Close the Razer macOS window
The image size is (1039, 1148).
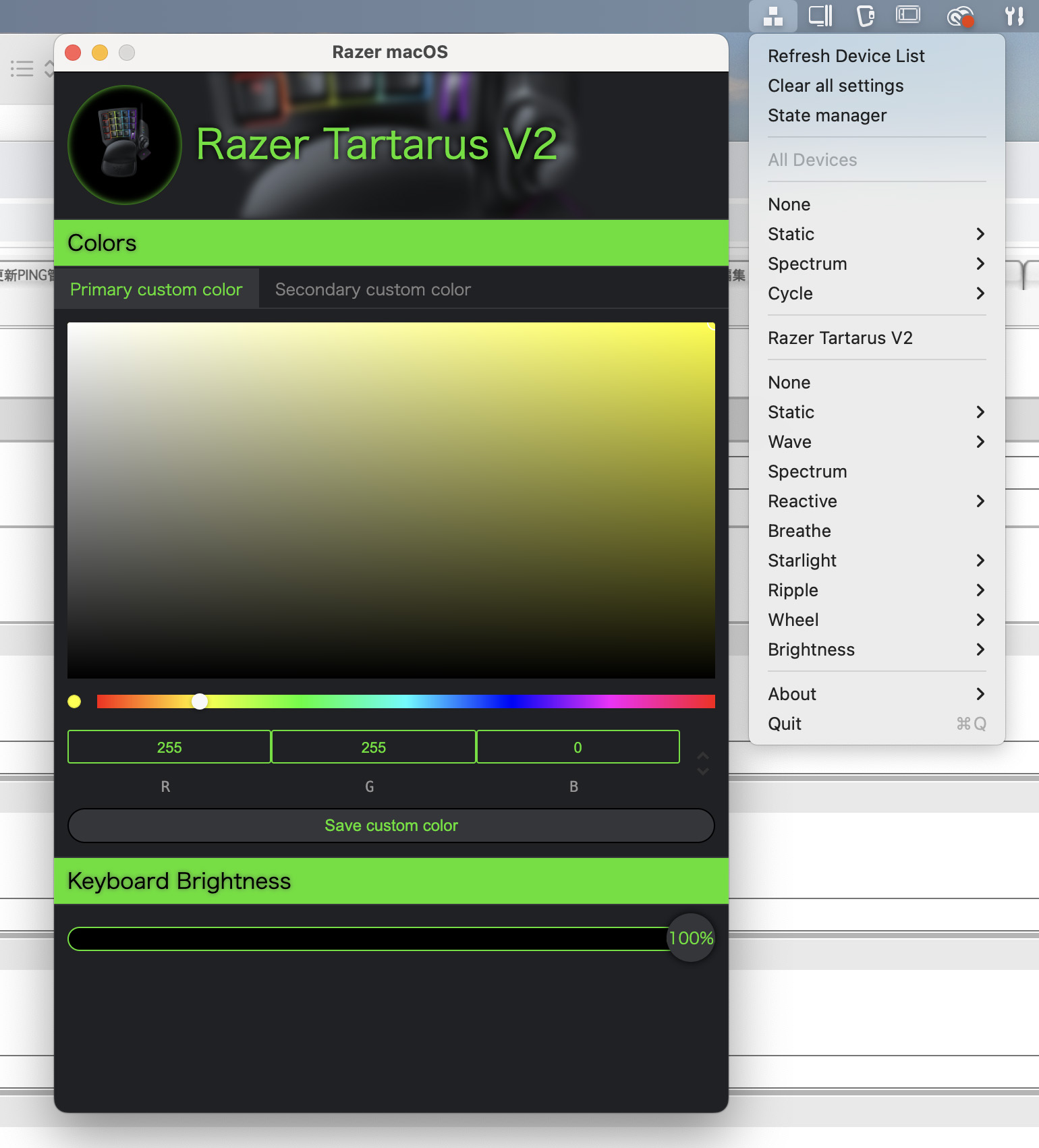73,53
